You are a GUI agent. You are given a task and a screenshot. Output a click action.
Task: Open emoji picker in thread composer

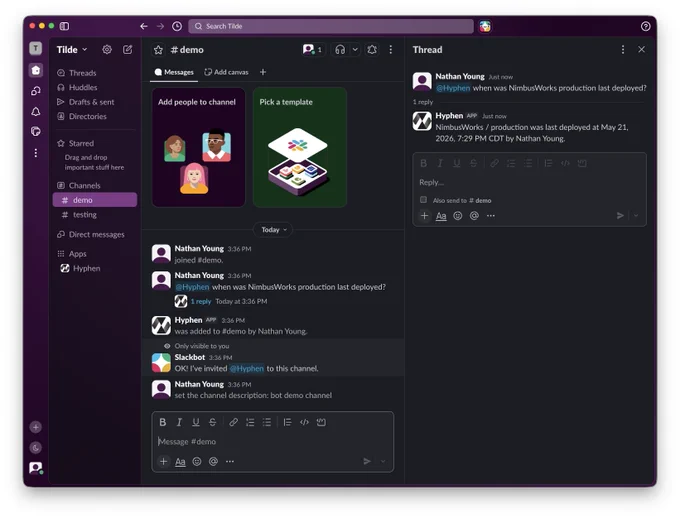pos(458,216)
